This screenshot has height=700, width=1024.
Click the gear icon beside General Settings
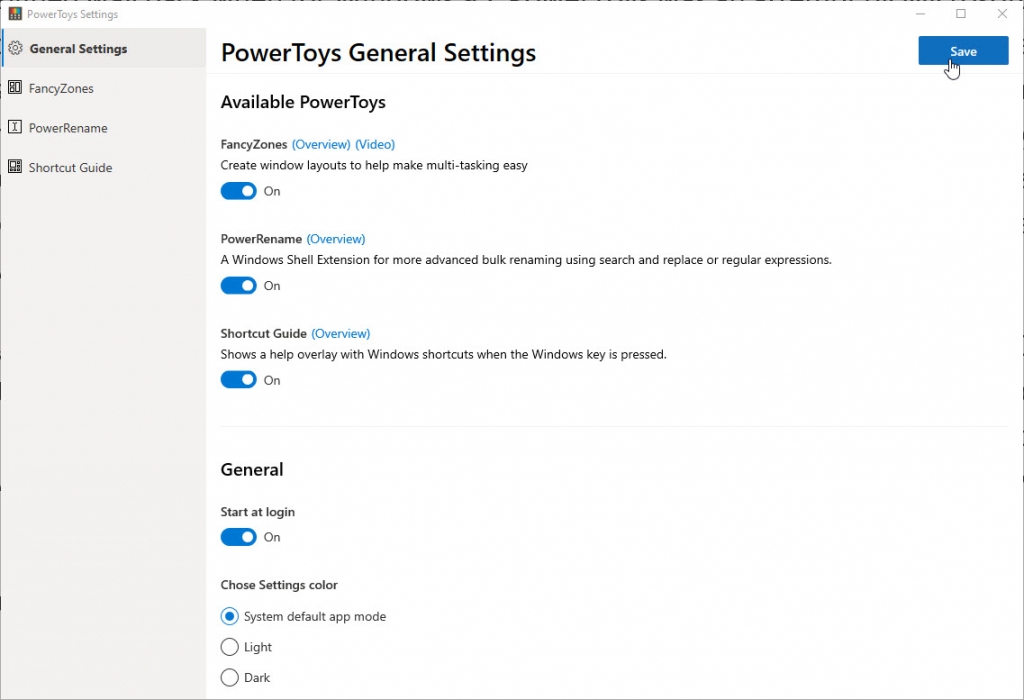point(17,48)
